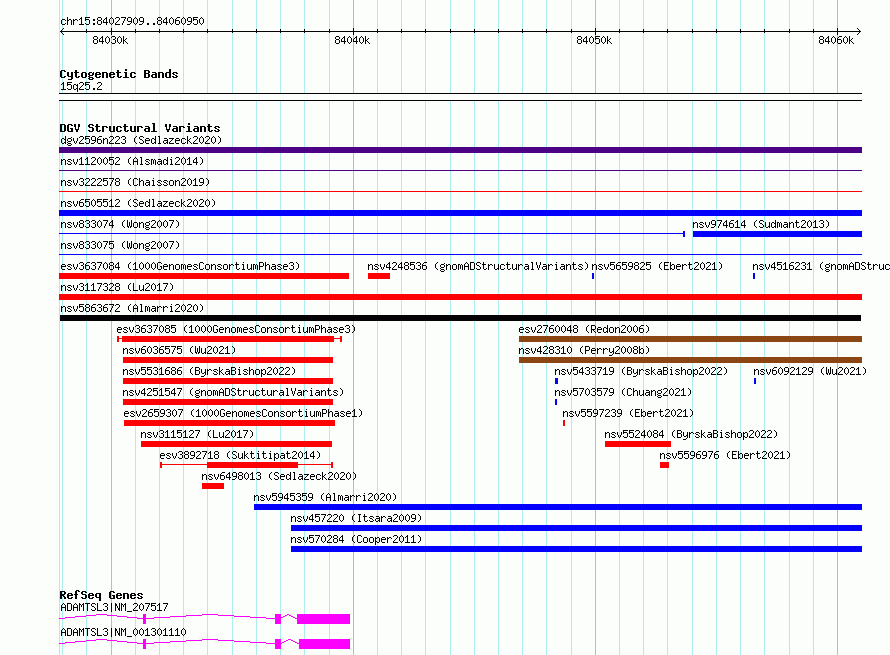Open nsv5659825 (Ebert2021) variant label
Screen dimensions: 890x655
coord(657,266)
